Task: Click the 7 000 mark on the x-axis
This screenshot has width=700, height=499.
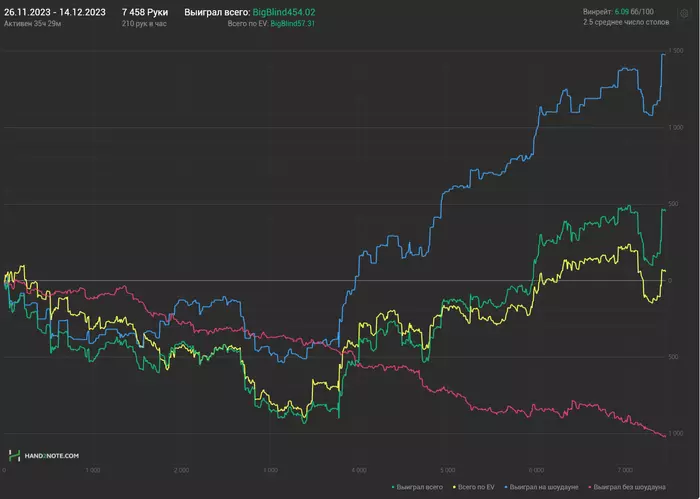Action: pos(624,468)
